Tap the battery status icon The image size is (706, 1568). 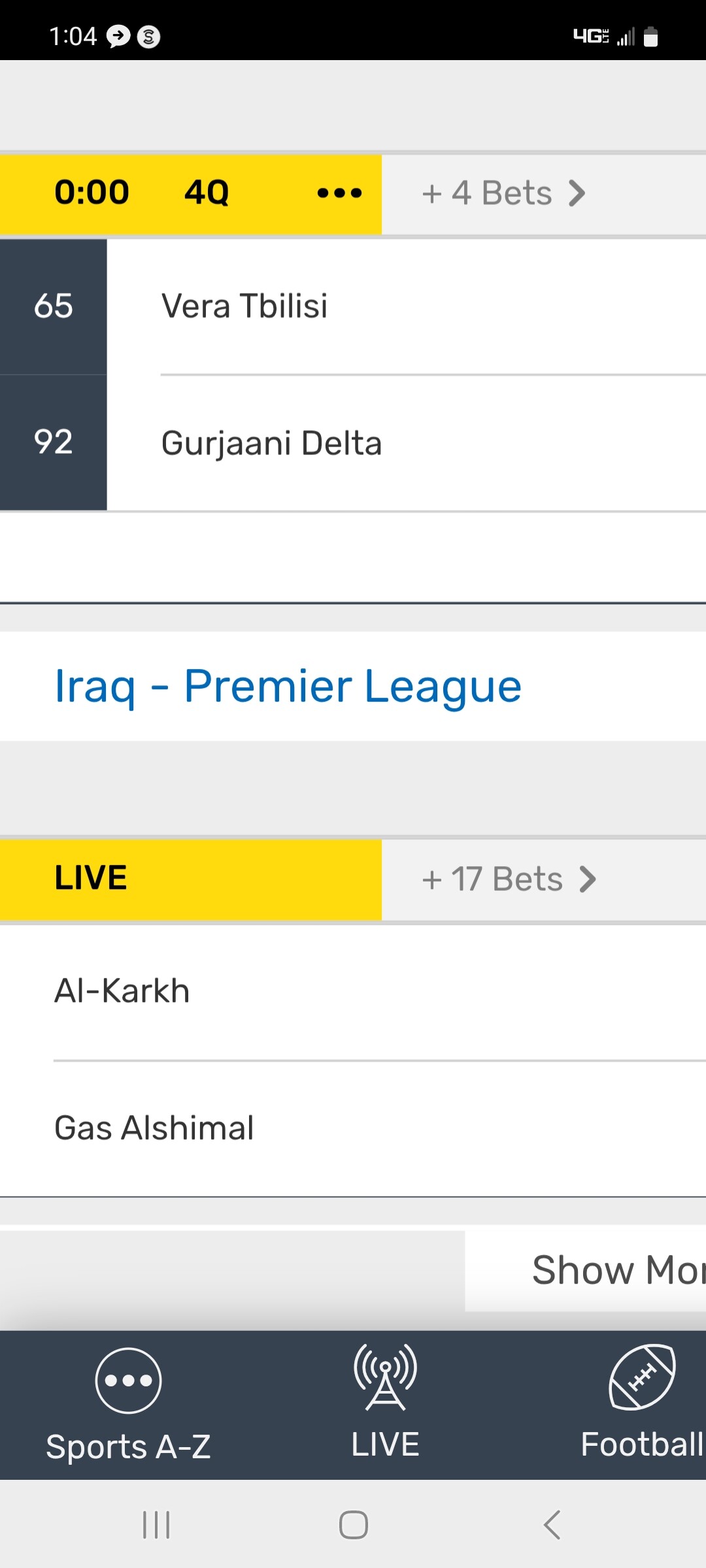point(650,37)
